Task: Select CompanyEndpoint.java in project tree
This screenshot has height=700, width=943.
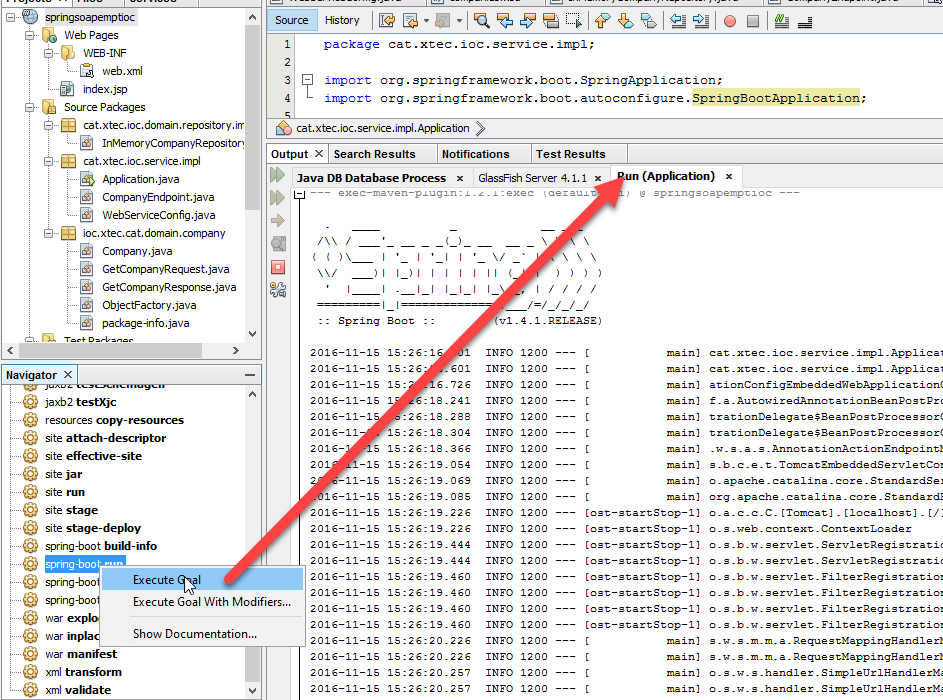Action: 158,197
